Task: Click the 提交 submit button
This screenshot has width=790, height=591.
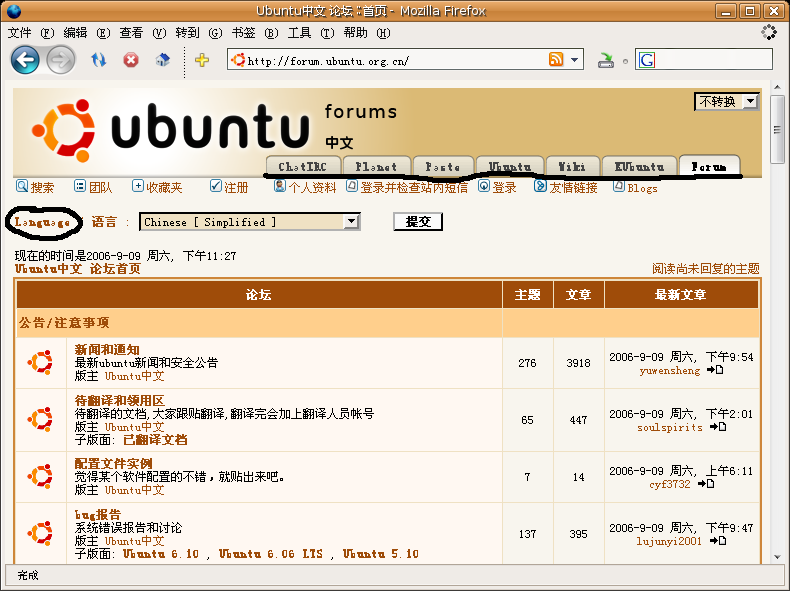Action: (418, 222)
